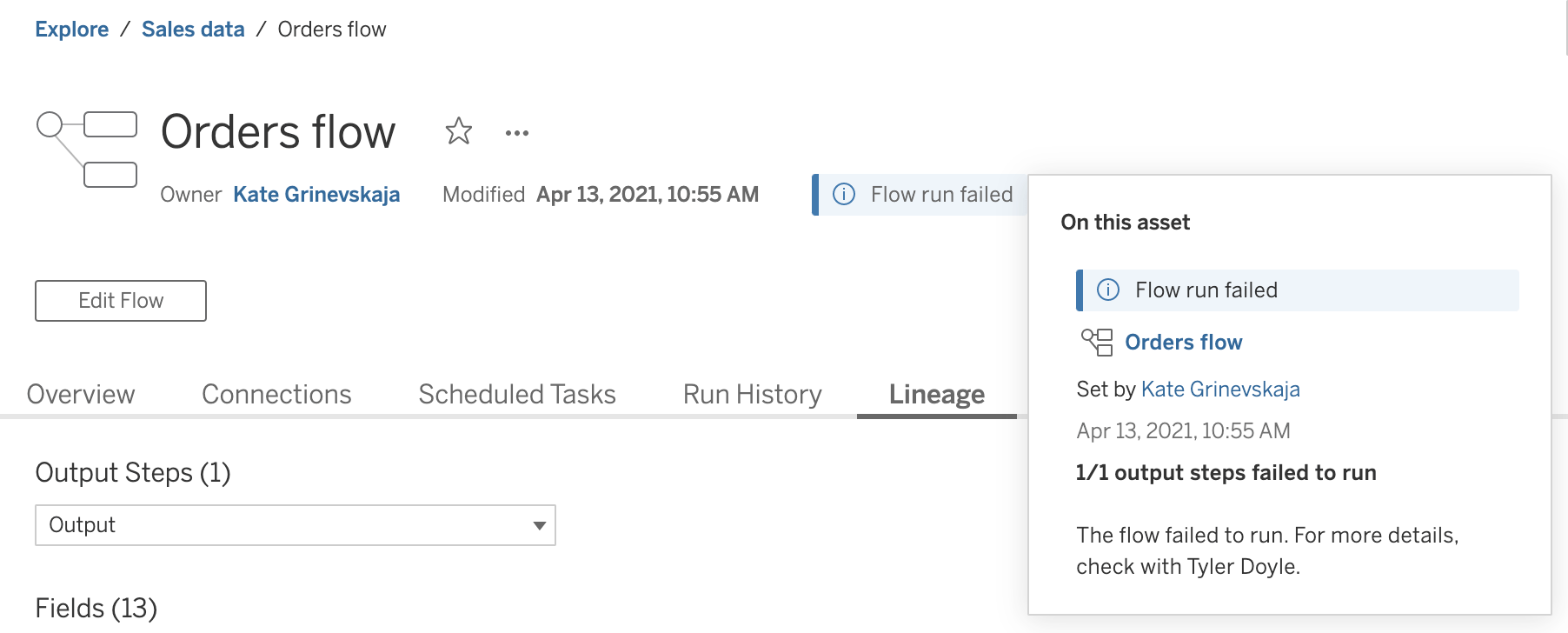Screen dimensions: 1568x633
Task: Open the Output steps dropdown
Action: tap(296, 525)
